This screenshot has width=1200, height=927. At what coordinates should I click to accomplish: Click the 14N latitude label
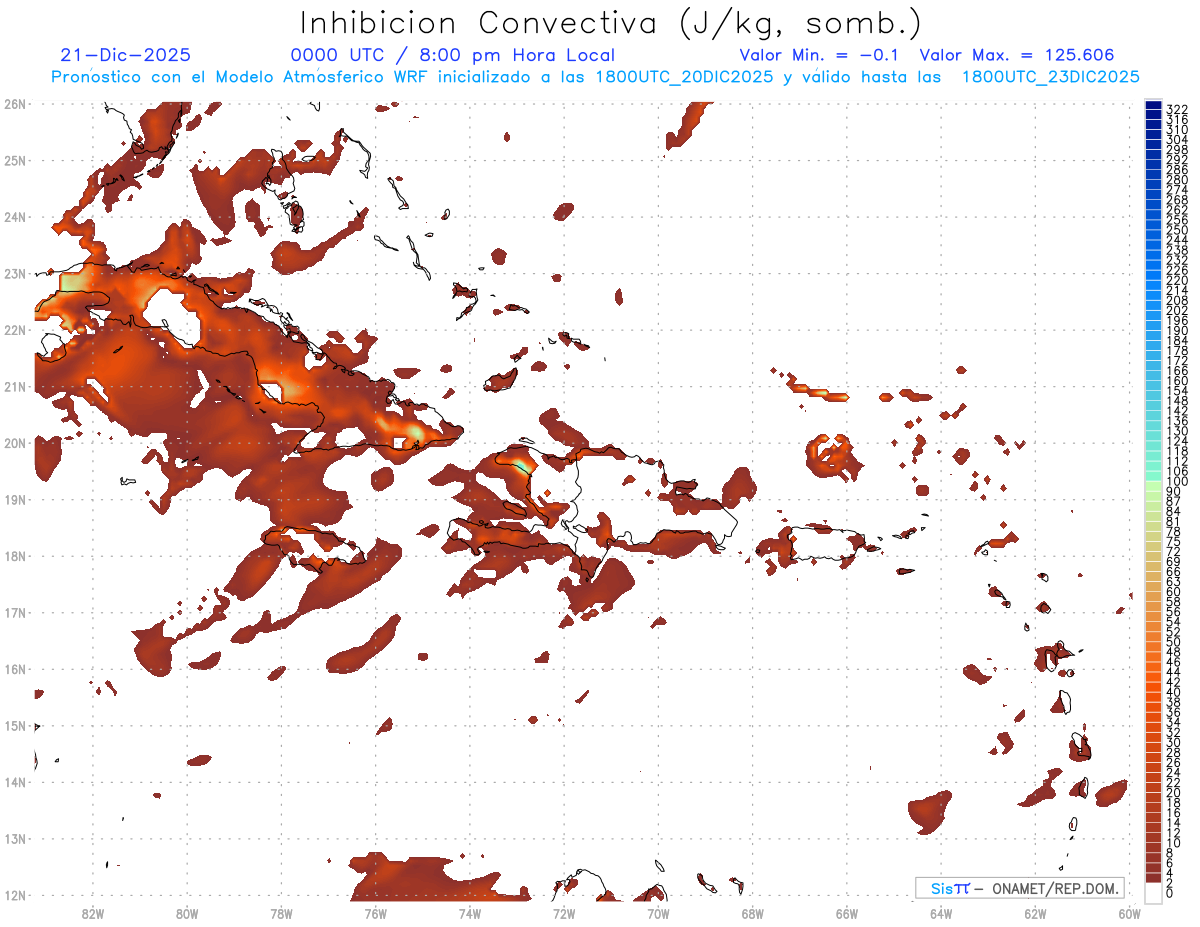14,782
